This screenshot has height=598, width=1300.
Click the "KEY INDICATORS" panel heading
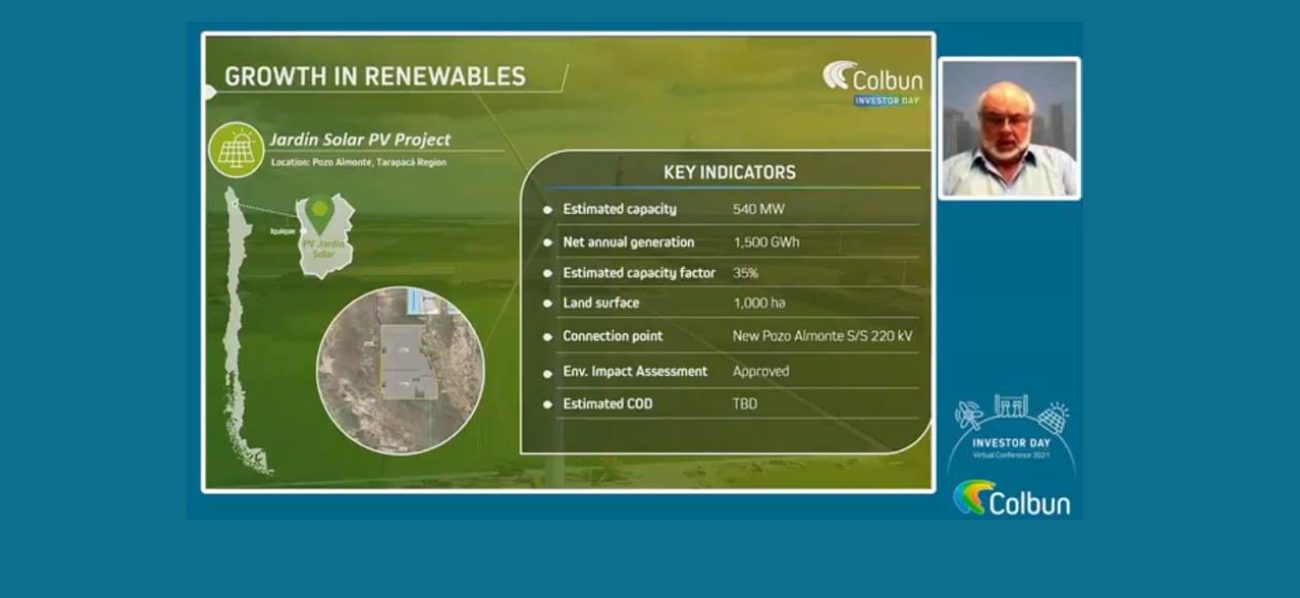730,172
